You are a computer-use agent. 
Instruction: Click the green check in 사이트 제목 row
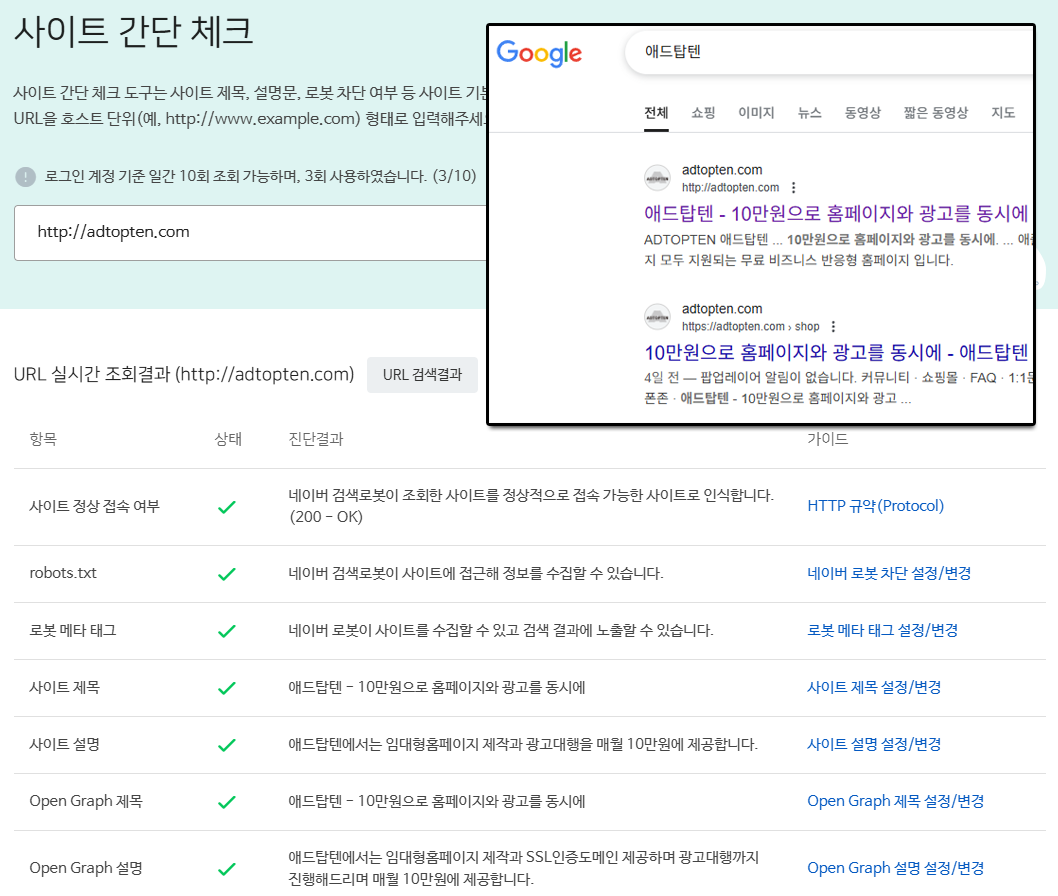227,688
